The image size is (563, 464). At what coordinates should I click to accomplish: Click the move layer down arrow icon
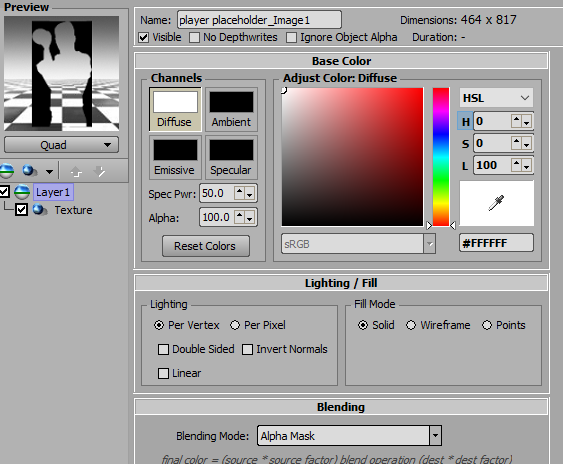coord(99,171)
